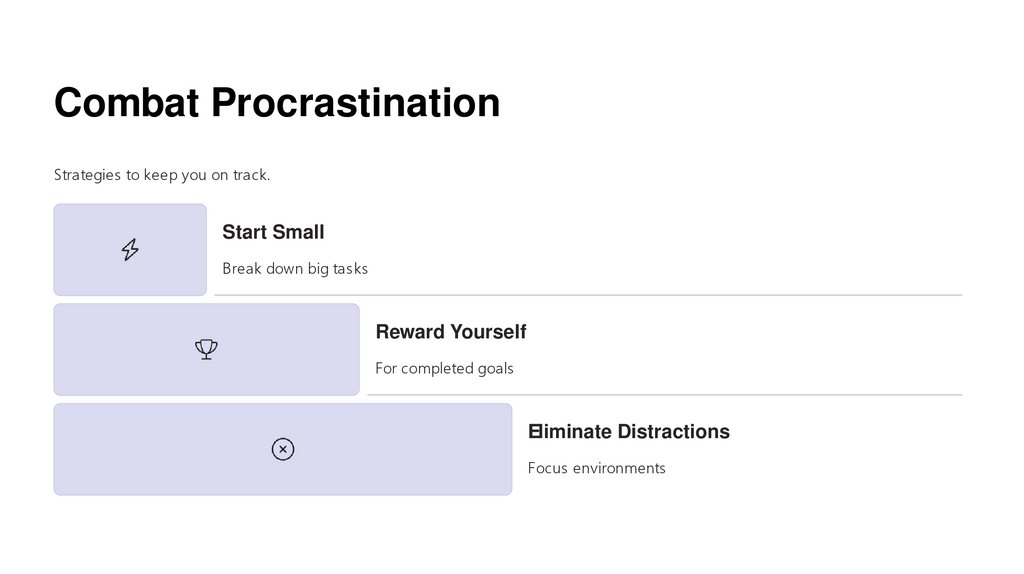
Task: Click the word 'Distractions' in the third heading
Action: [x=673, y=432]
